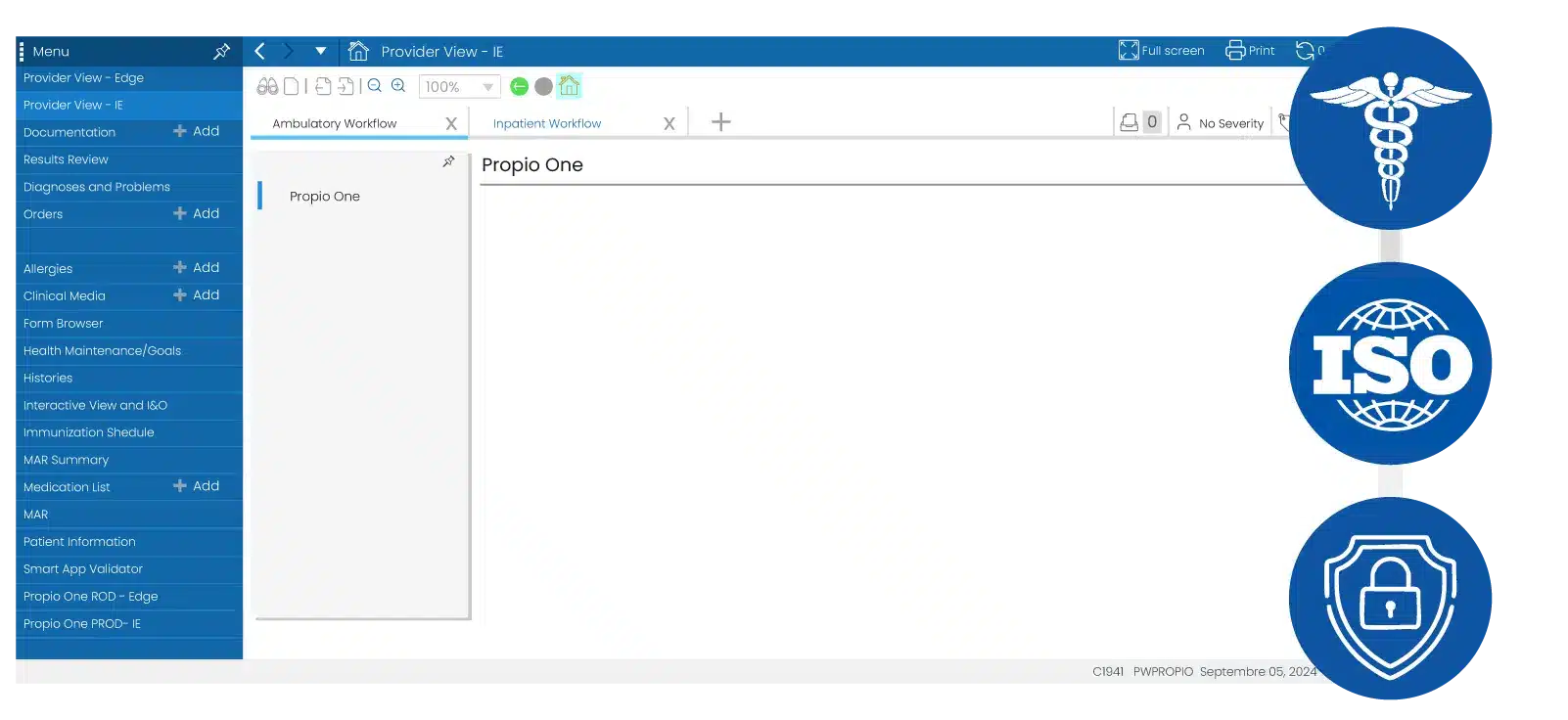Open Histories
The height and width of the screenshot is (720, 1568).
129,379
